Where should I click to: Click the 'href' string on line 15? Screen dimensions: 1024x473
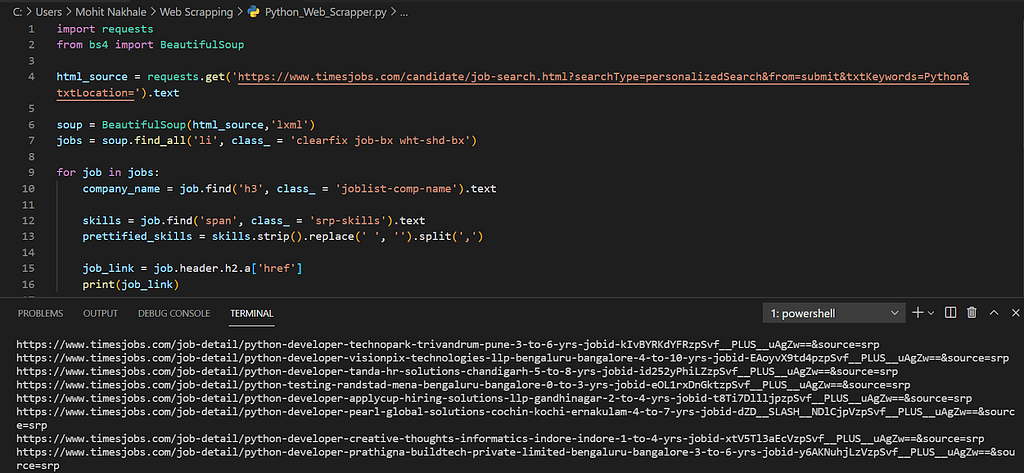(277, 269)
